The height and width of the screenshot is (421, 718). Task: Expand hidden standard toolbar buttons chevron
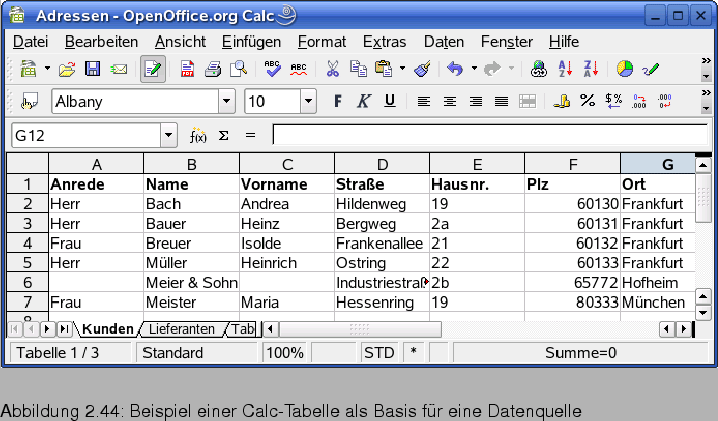706,60
